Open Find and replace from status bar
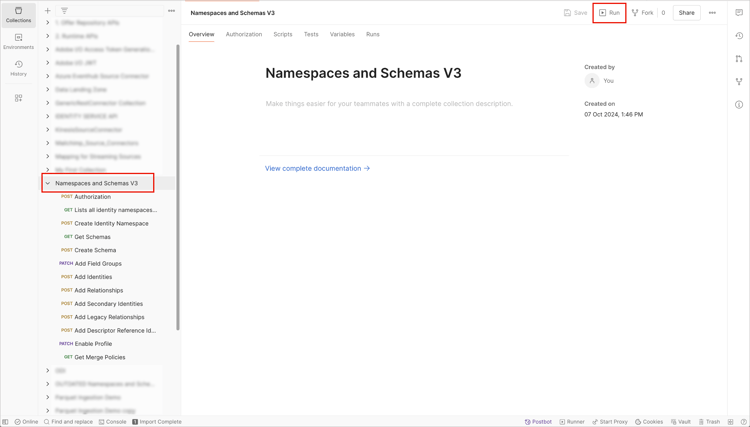The height and width of the screenshot is (427, 750). coord(68,422)
